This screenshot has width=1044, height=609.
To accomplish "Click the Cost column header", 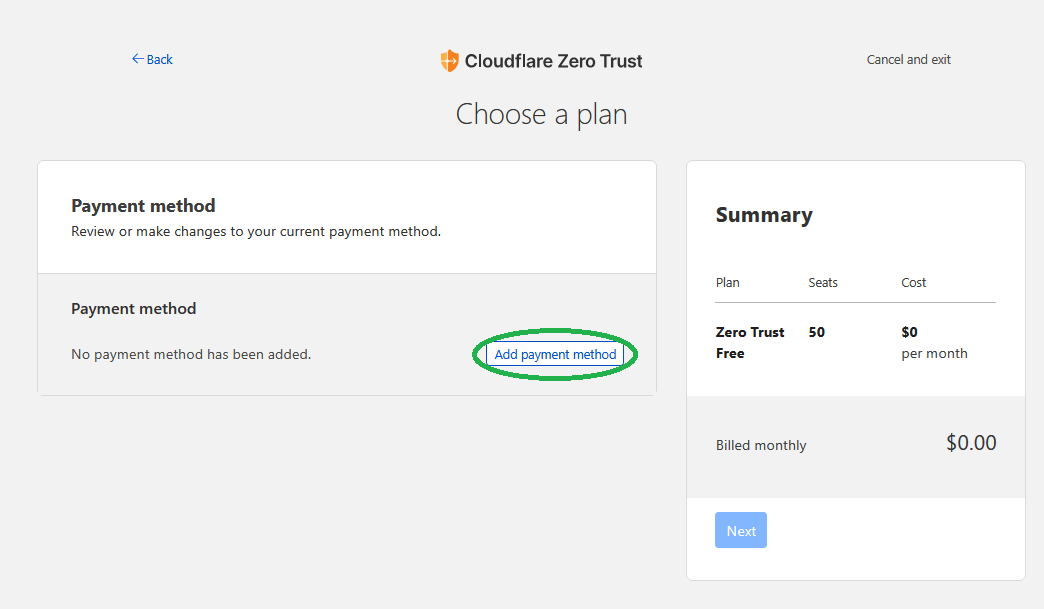I will tap(914, 283).
